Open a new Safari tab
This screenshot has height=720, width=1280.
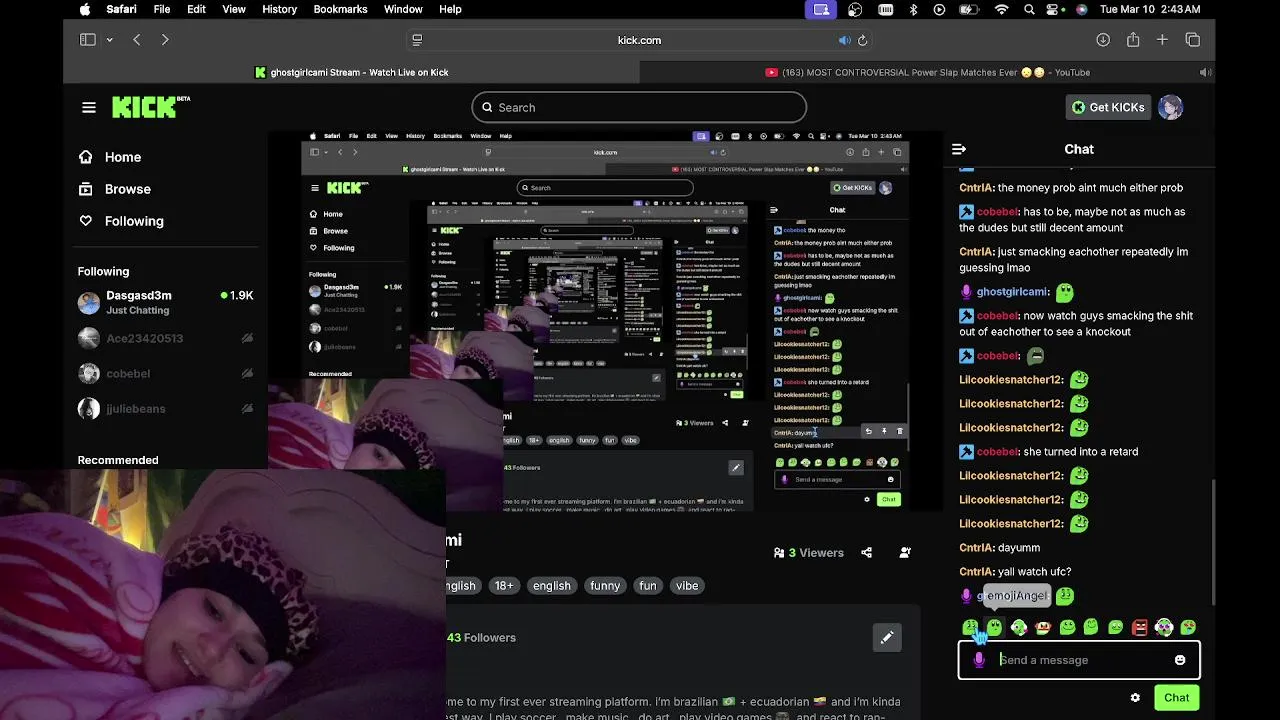tap(1162, 40)
